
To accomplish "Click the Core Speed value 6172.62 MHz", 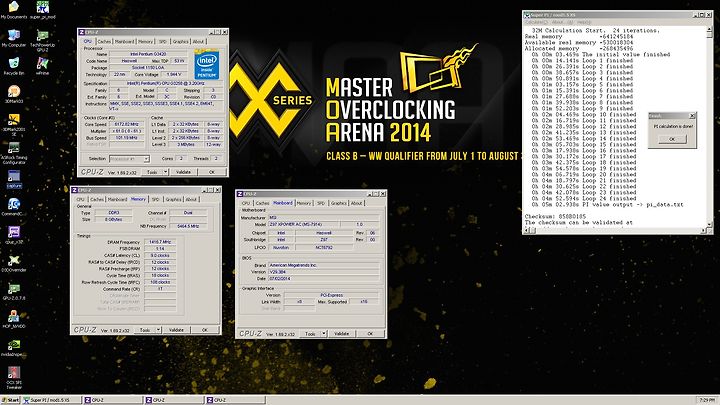I will coord(127,124).
